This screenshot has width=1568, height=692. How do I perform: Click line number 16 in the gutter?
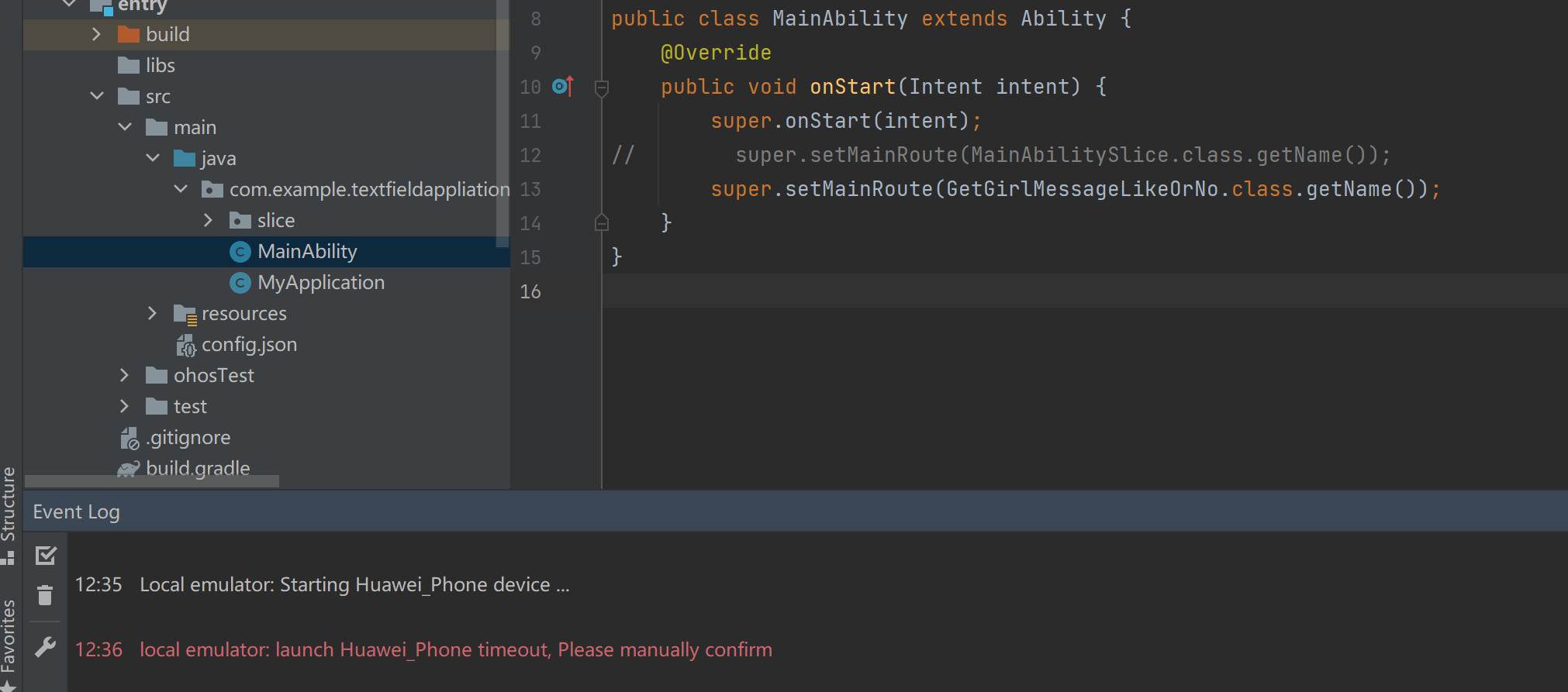pos(530,291)
